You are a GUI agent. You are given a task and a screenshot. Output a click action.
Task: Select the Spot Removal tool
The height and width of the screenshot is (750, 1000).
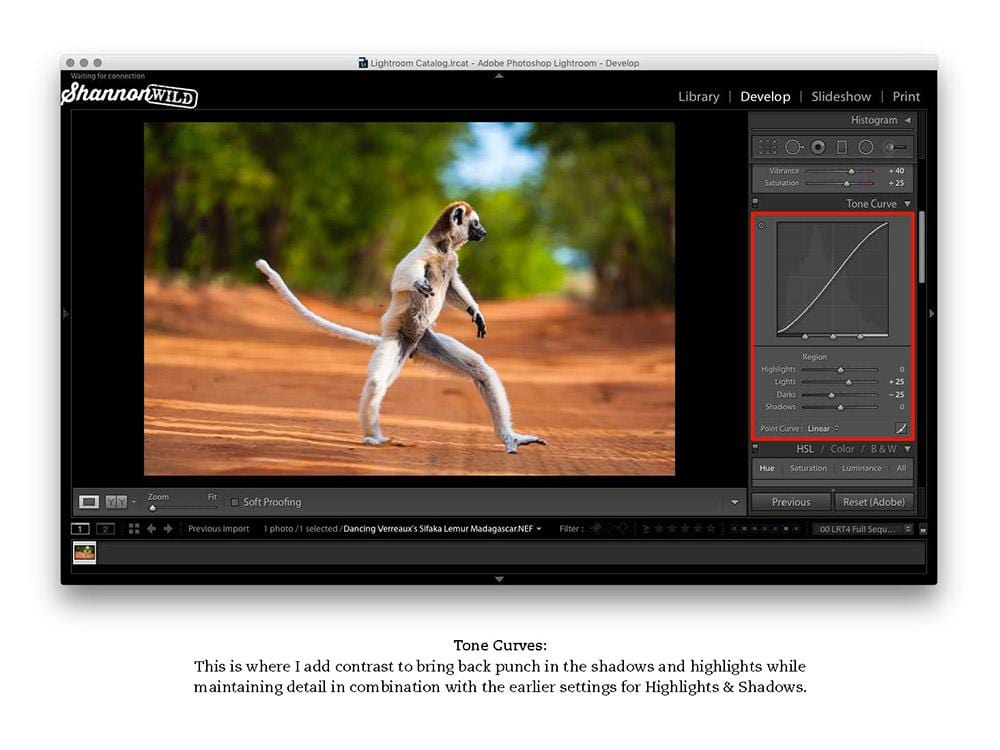point(793,147)
